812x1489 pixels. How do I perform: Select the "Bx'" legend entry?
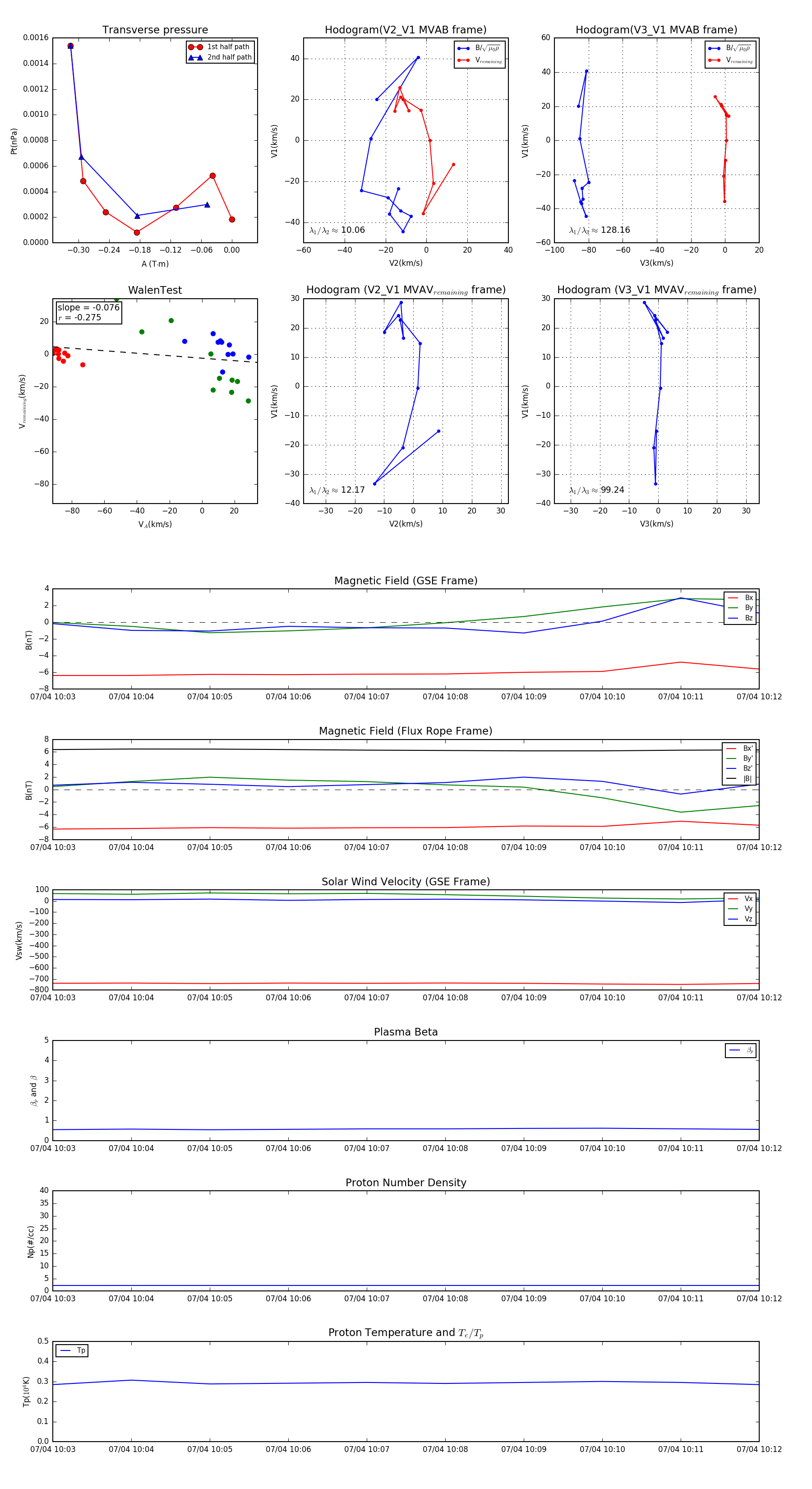click(x=739, y=748)
